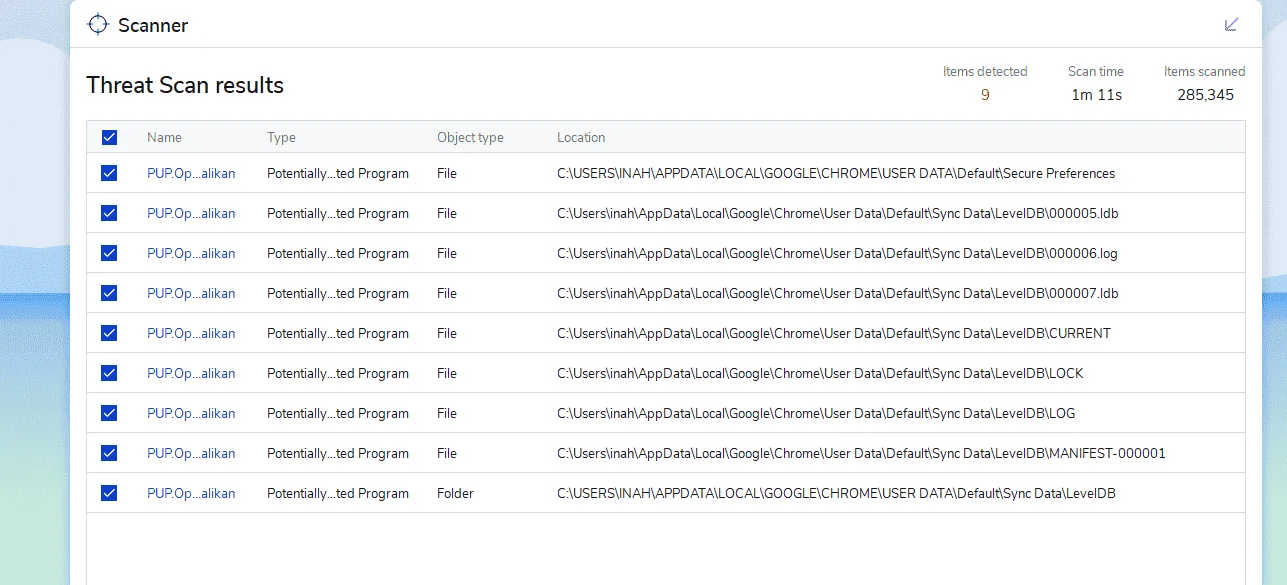1287x585 pixels.
Task: Select the 000007.ldb location path
Action: point(837,293)
